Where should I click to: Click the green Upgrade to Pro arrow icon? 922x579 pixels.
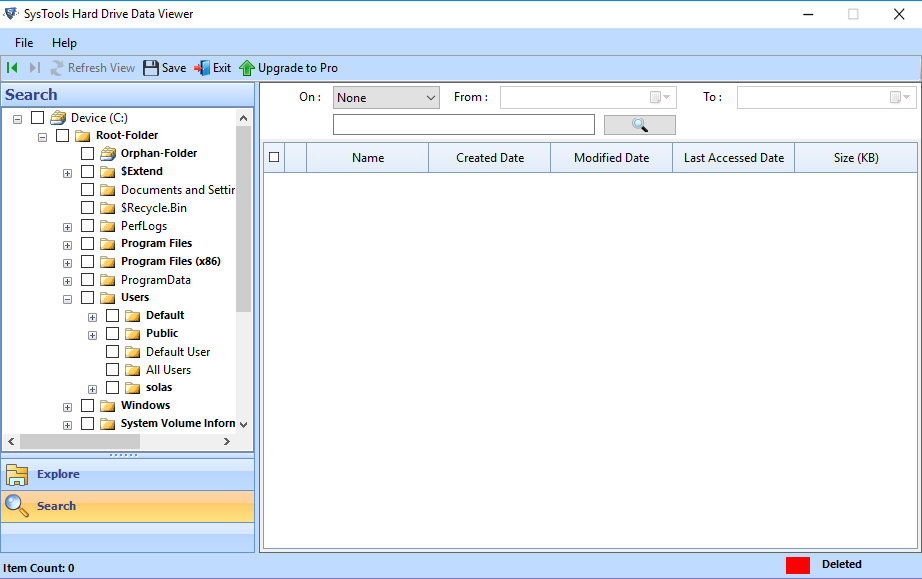pos(247,68)
